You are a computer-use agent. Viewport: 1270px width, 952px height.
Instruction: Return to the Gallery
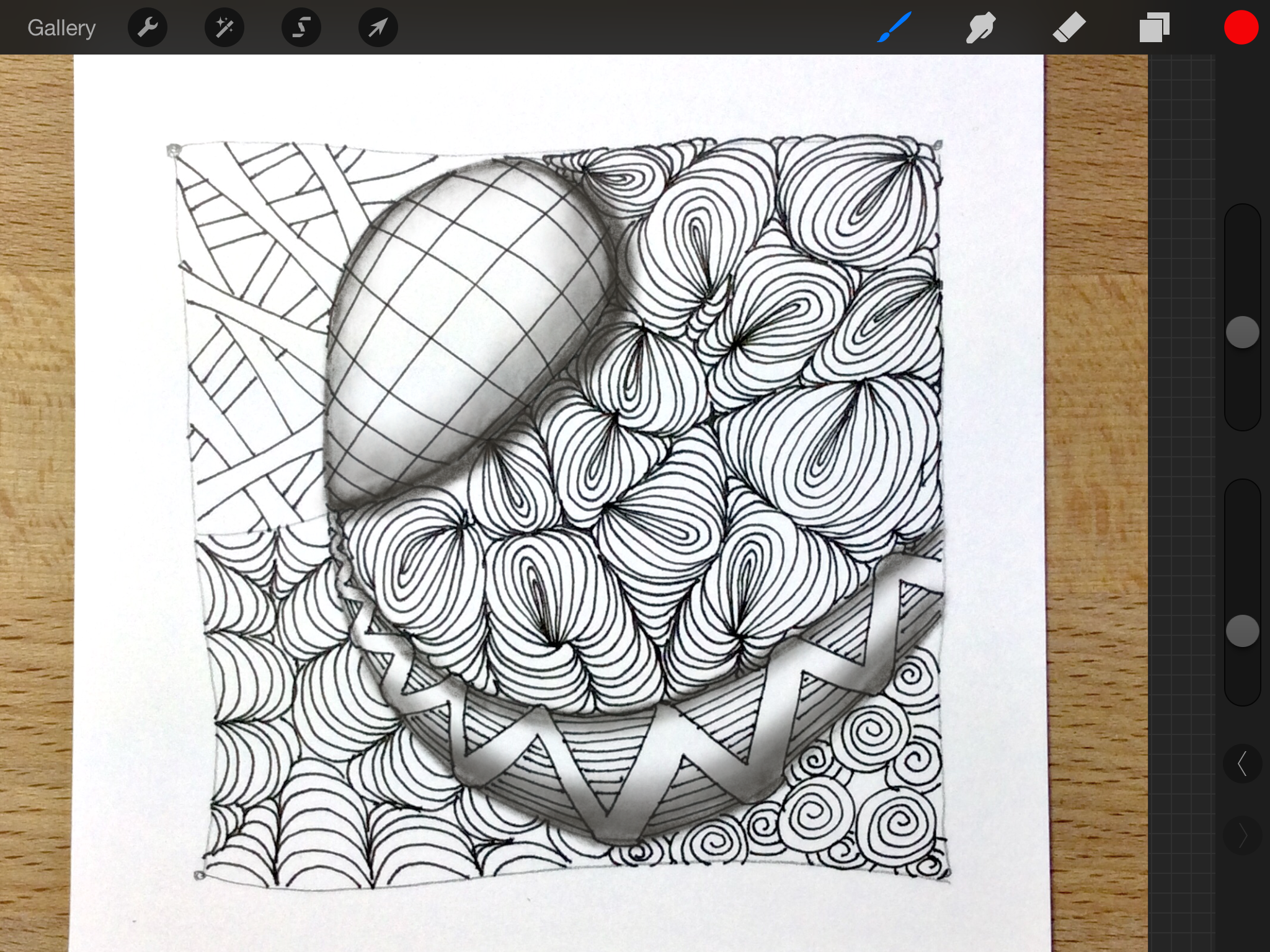coord(61,28)
